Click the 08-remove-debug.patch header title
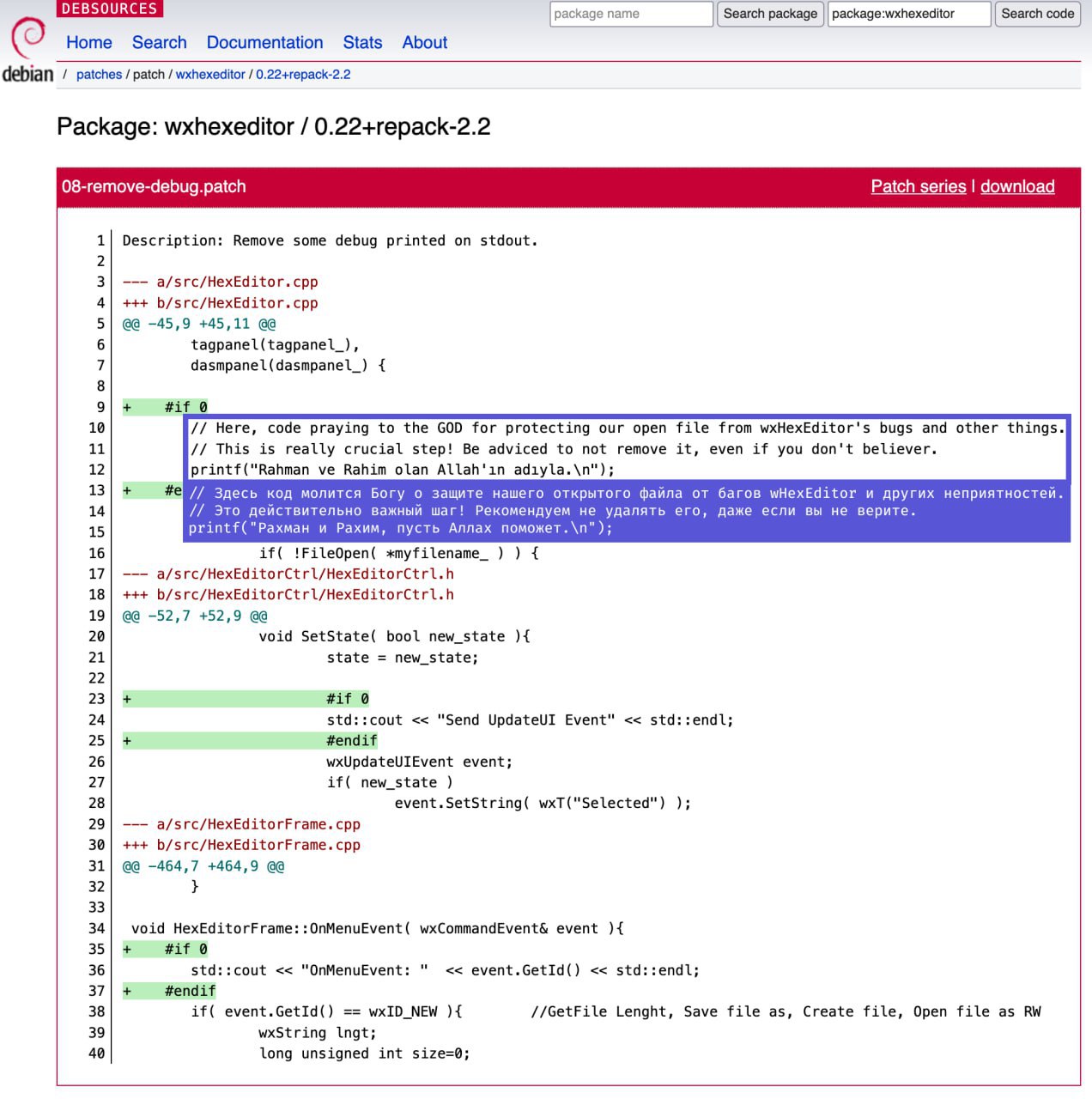Viewport: 1092px width, 1099px height. point(154,186)
